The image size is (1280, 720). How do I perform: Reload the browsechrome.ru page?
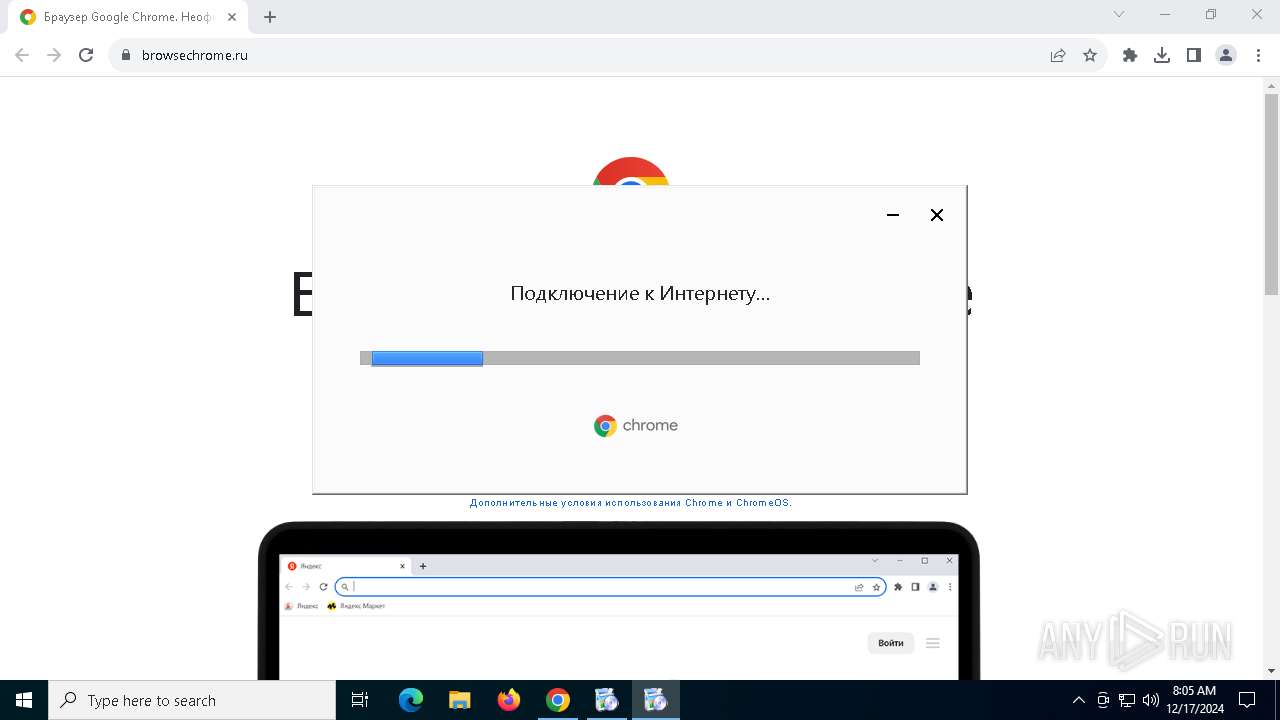[x=86, y=55]
